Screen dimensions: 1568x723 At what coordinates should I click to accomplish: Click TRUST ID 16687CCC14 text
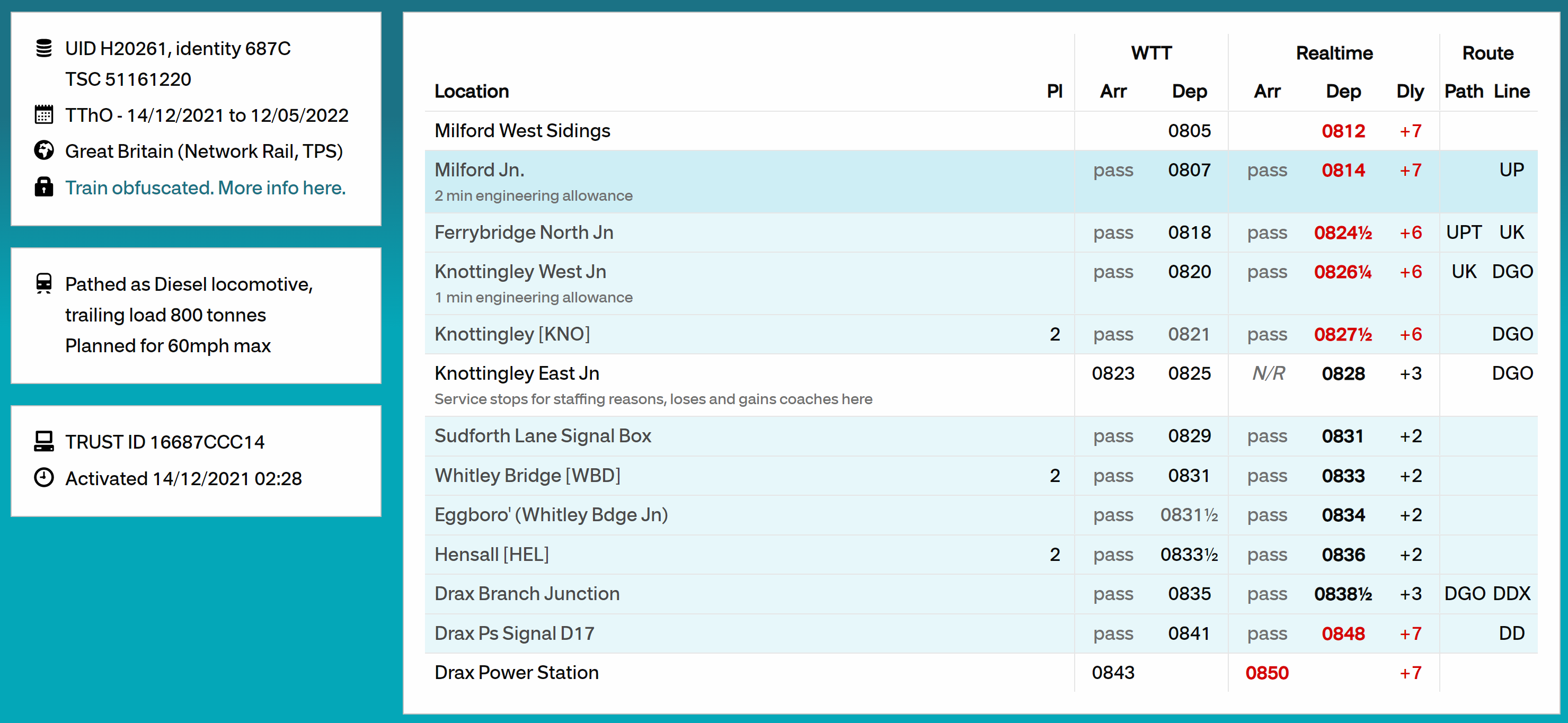tap(164, 442)
